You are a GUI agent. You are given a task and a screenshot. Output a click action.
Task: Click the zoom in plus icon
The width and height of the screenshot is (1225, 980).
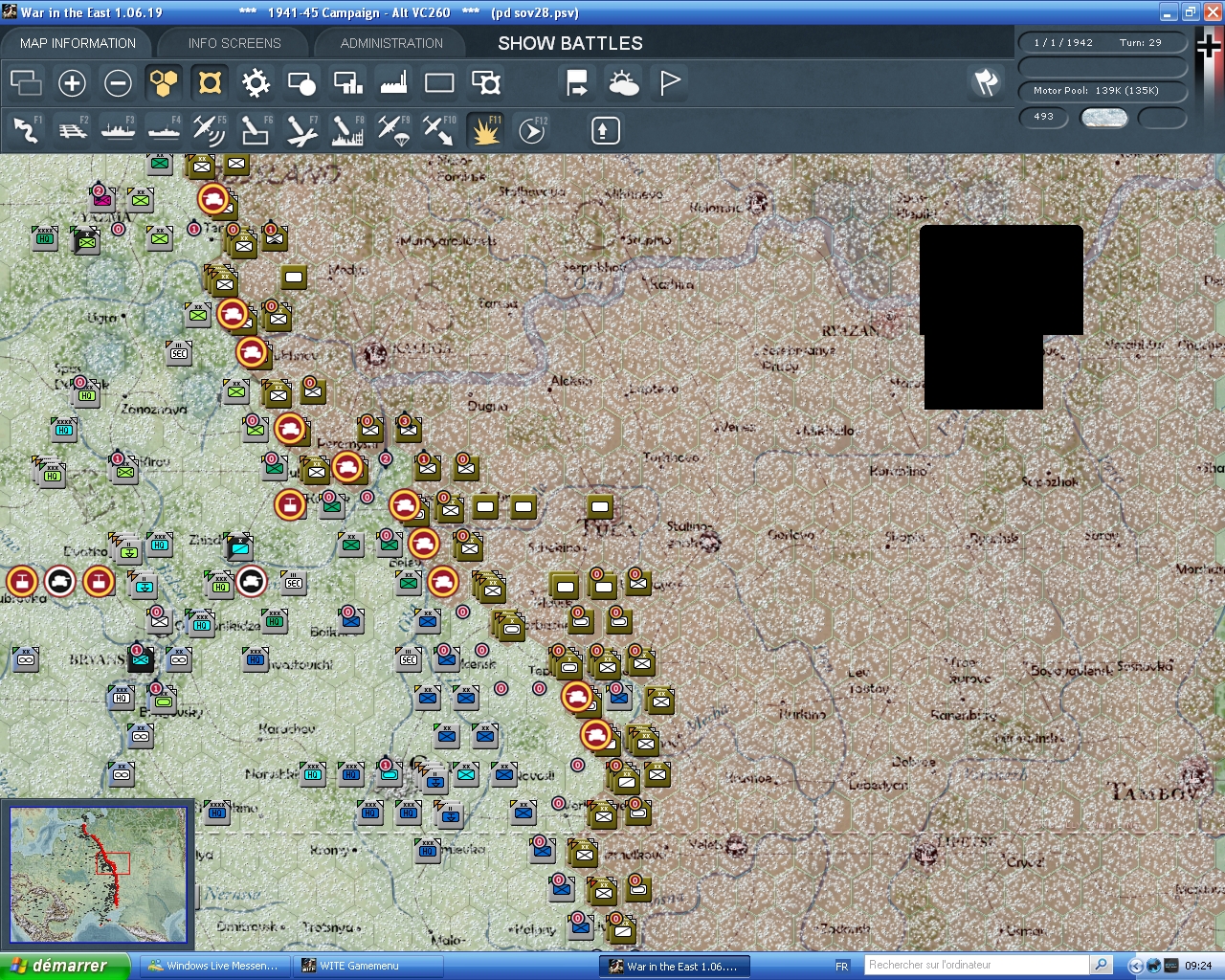(x=72, y=83)
